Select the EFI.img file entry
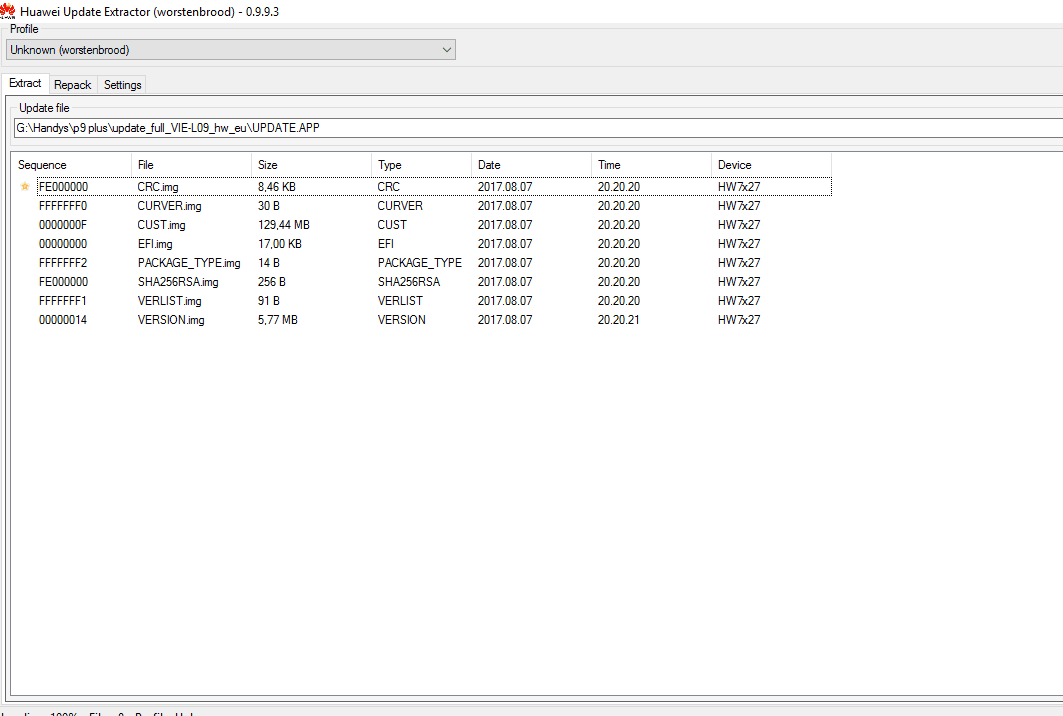1063x716 pixels. click(155, 243)
